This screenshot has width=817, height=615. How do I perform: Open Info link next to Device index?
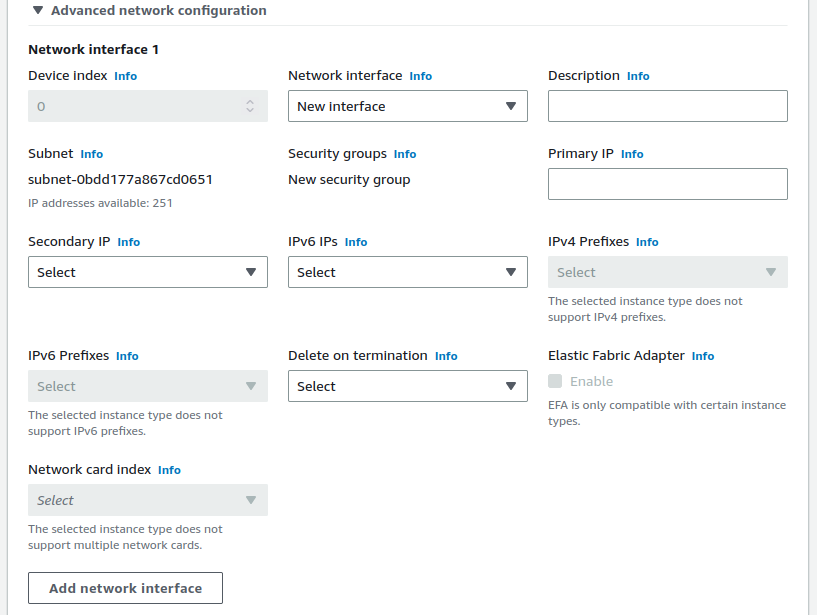(125, 76)
